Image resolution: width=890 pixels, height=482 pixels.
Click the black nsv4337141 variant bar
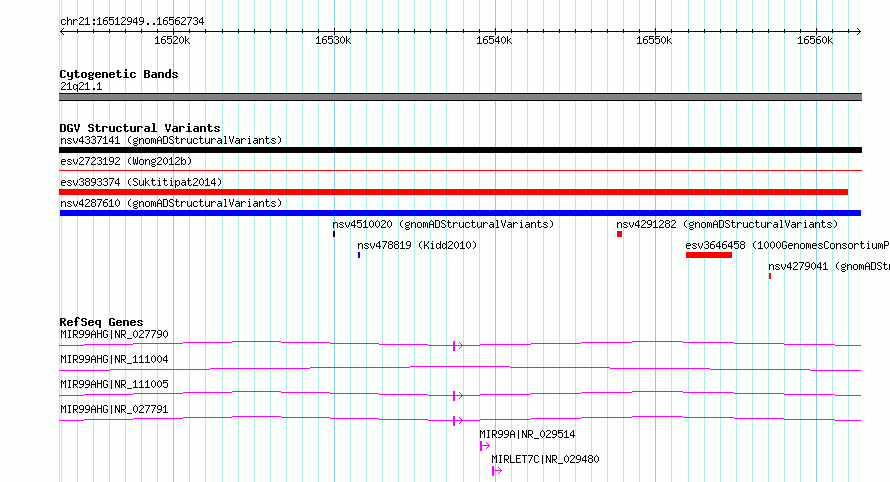tap(460, 150)
